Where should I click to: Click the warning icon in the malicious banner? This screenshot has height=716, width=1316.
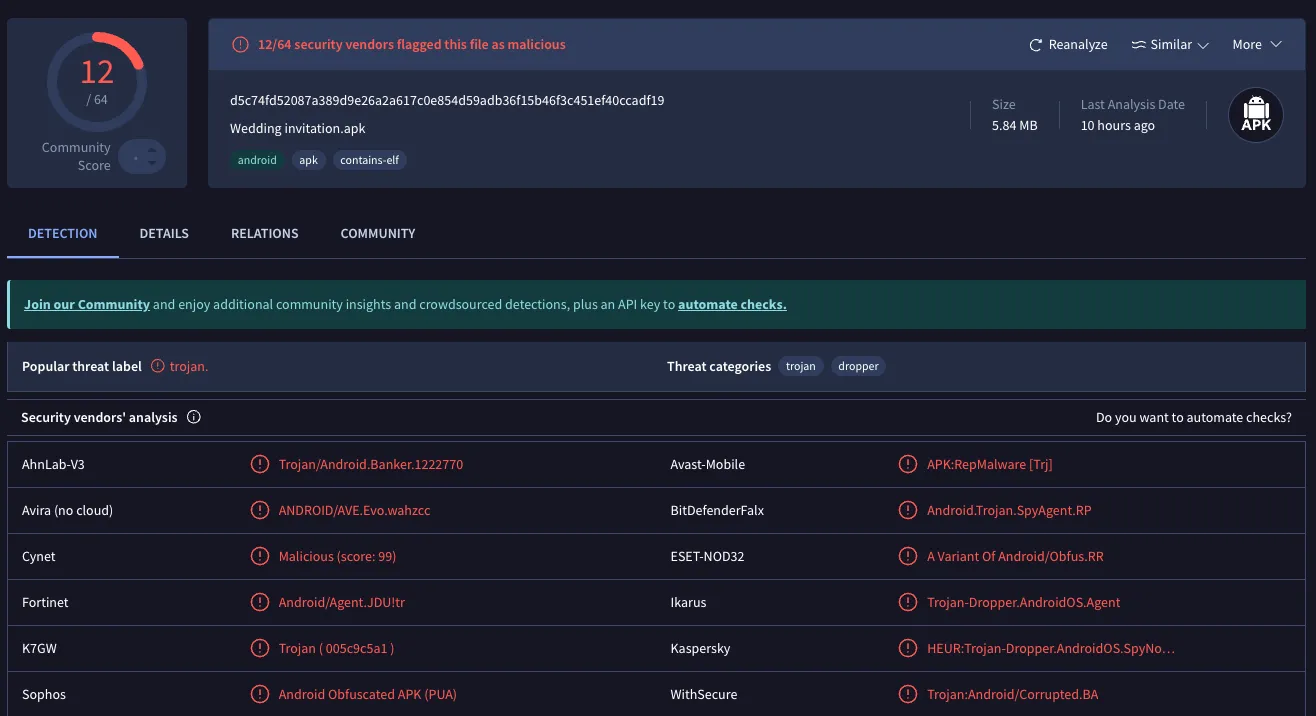240,45
